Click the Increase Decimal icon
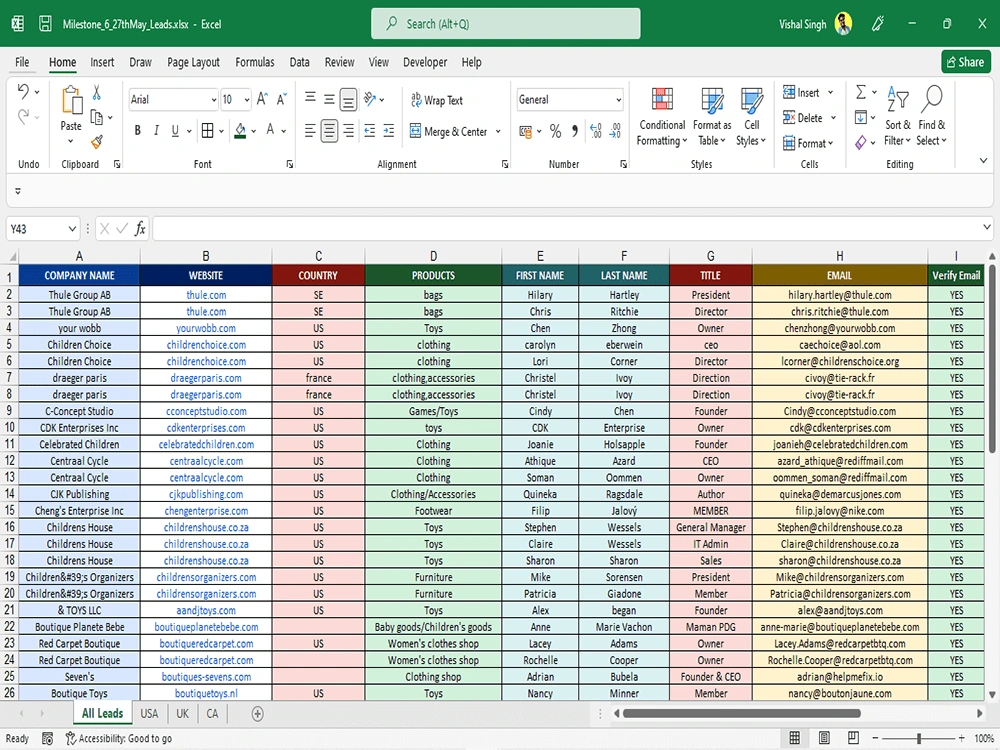The image size is (1000, 750). tap(596, 131)
